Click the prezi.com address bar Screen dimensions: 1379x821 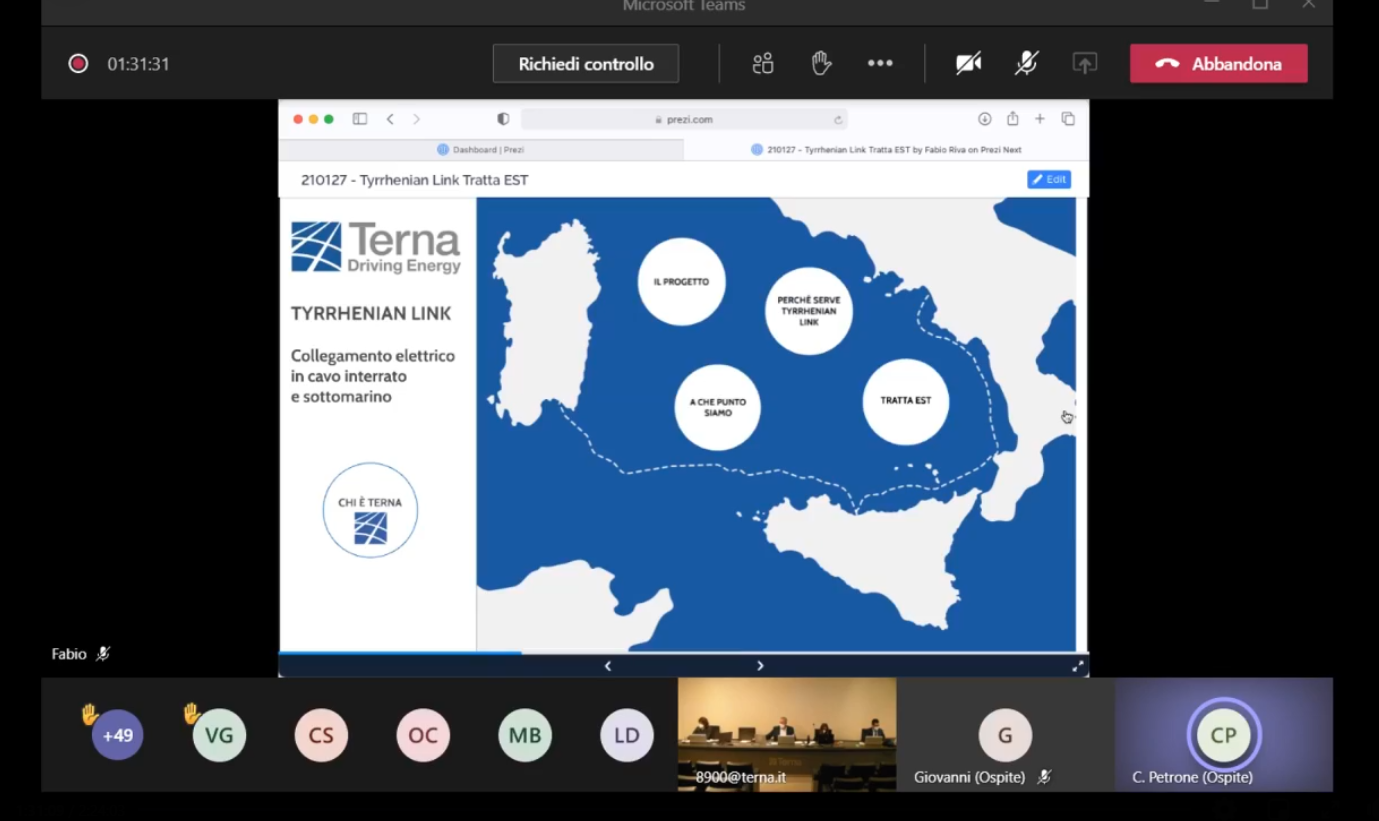pyautogui.click(x=684, y=119)
